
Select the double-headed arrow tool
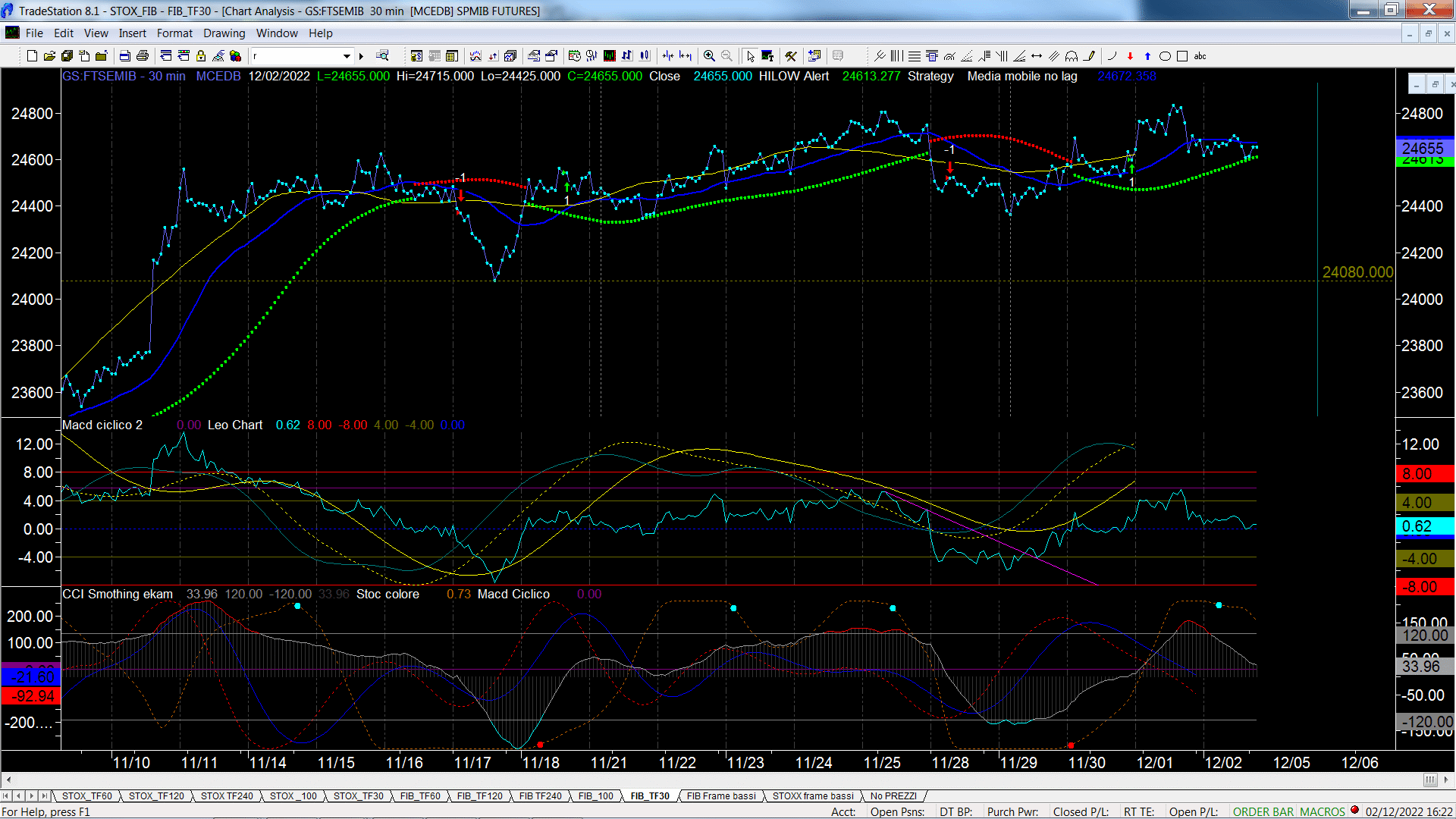tap(1037, 56)
